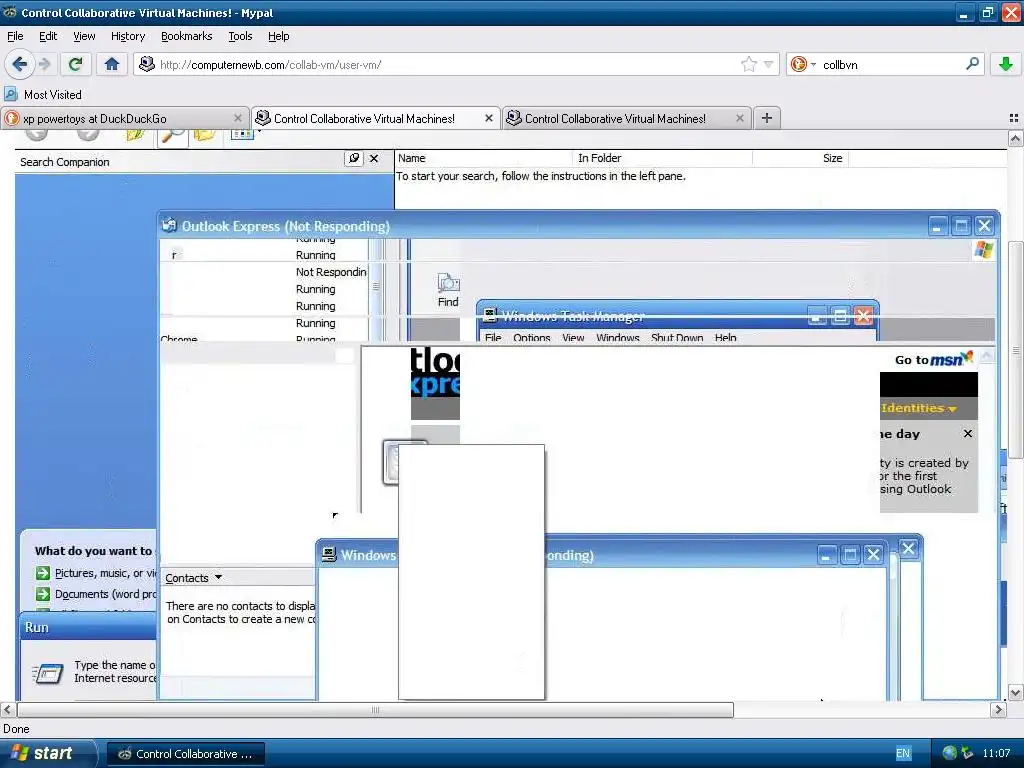Click the page scroll-down arrow

pyautogui.click(x=1015, y=693)
